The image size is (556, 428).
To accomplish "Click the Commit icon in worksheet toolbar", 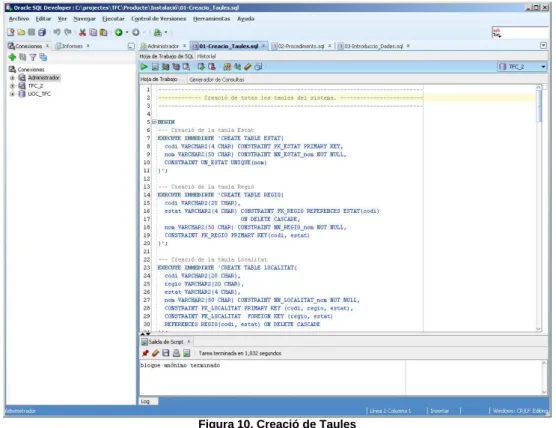I will click(x=201, y=67).
